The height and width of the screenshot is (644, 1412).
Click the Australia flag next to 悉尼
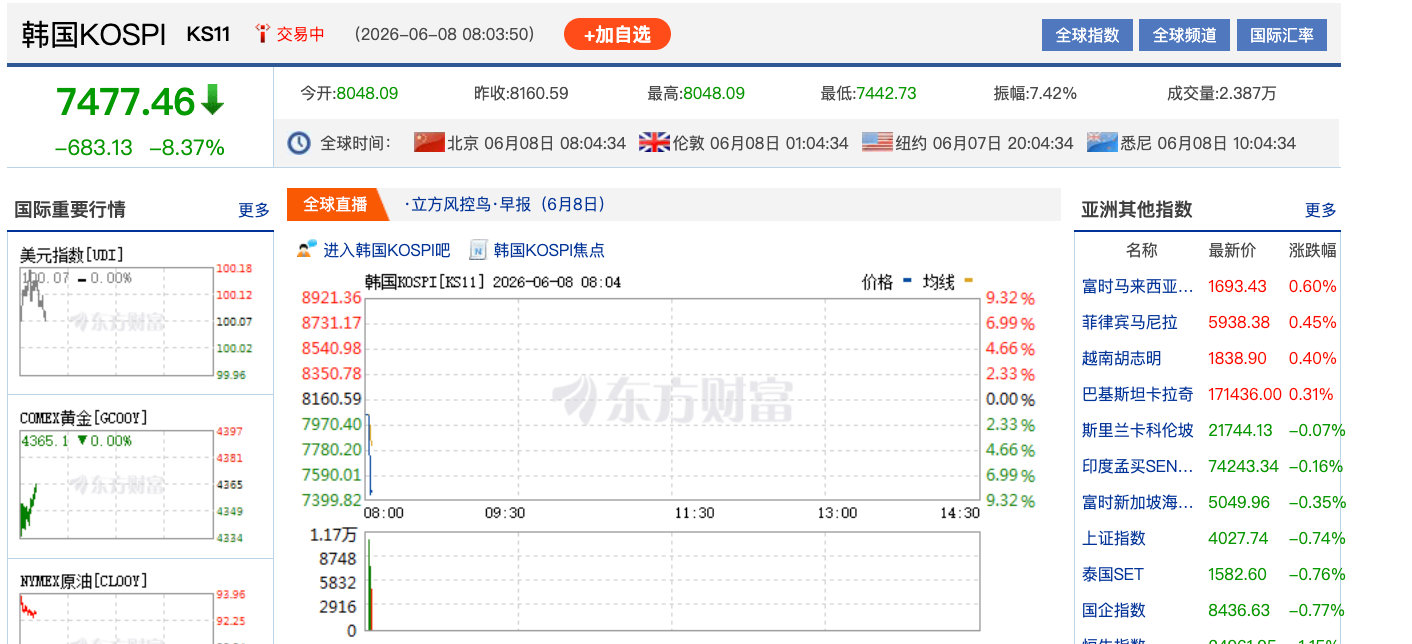tap(1102, 142)
